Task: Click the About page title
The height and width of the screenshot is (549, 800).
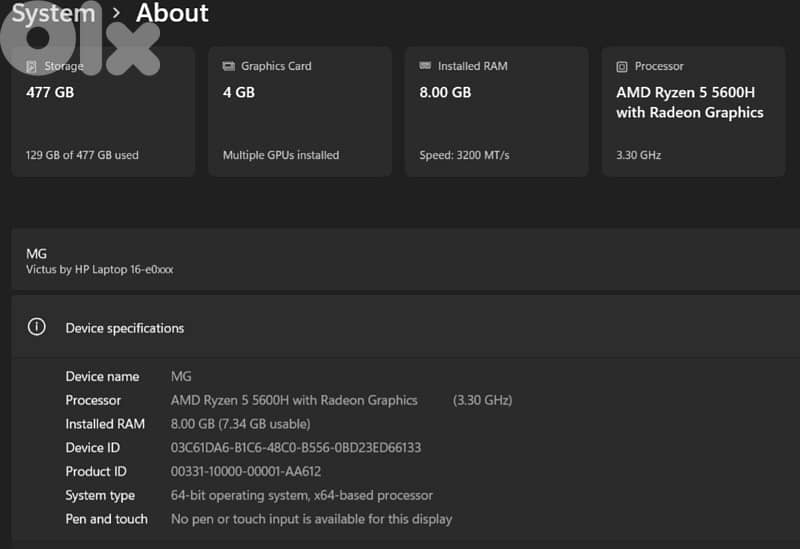Action: click(172, 13)
